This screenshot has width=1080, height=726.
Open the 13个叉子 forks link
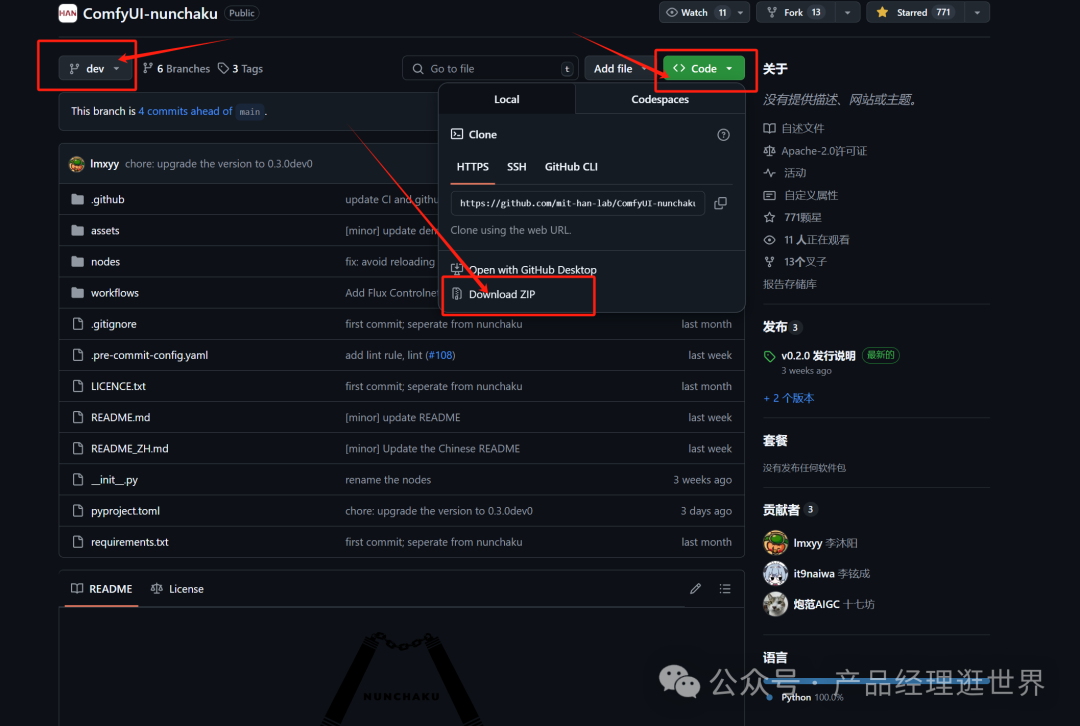(796, 262)
